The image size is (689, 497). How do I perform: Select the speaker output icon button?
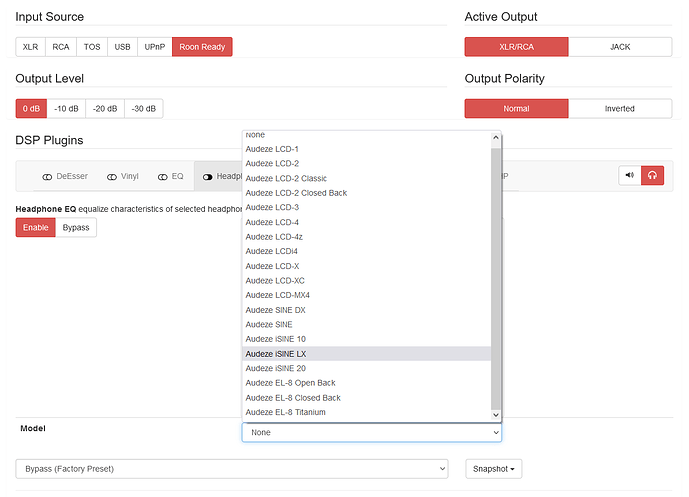(x=630, y=175)
